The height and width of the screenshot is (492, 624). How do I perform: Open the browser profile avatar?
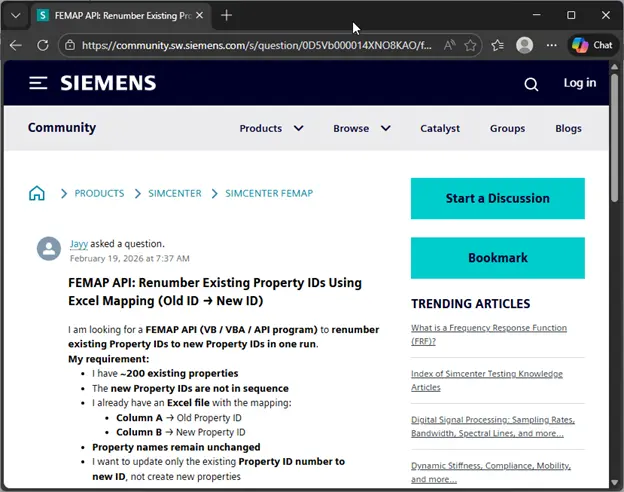(x=525, y=45)
